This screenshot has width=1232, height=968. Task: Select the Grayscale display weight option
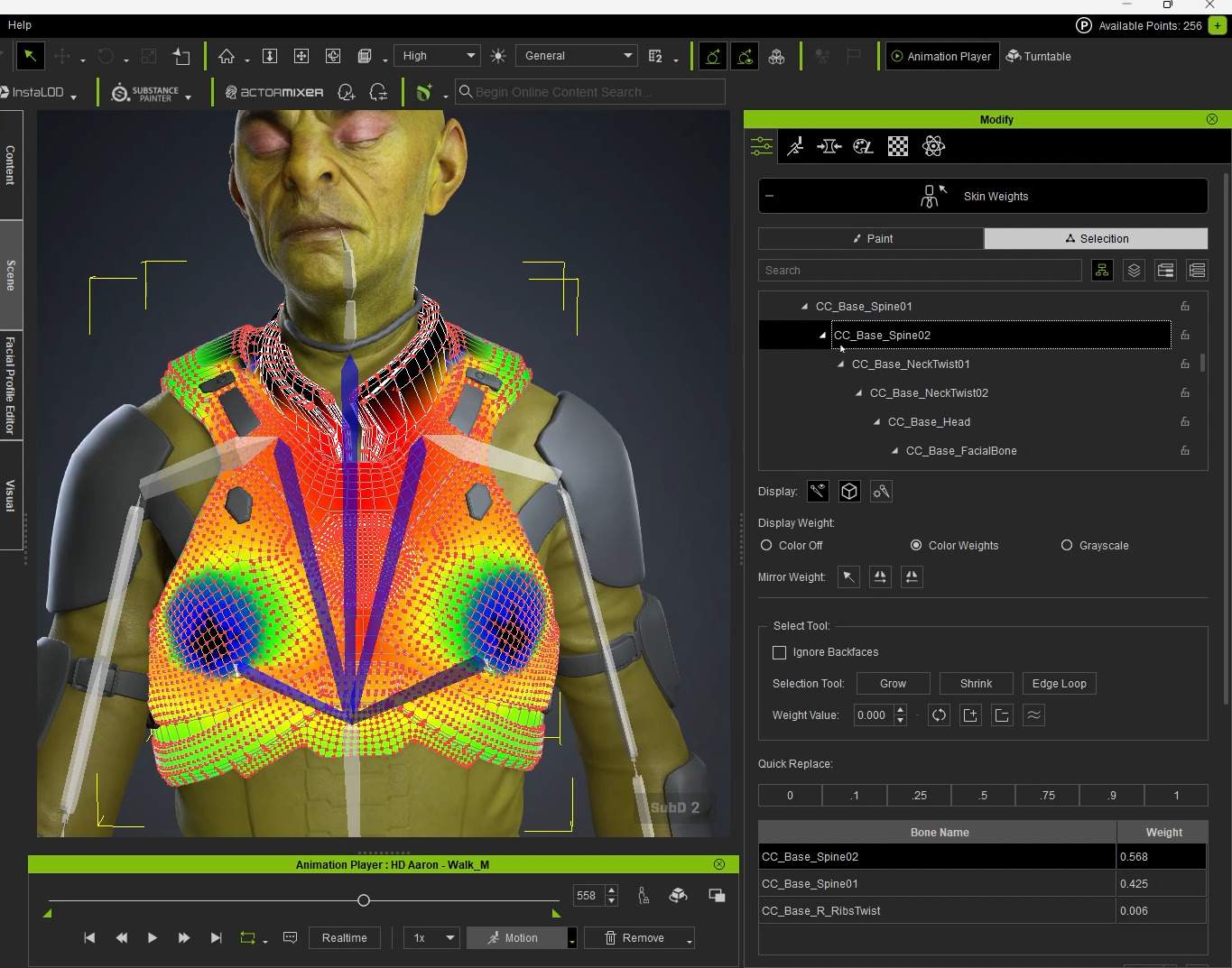tap(1067, 546)
